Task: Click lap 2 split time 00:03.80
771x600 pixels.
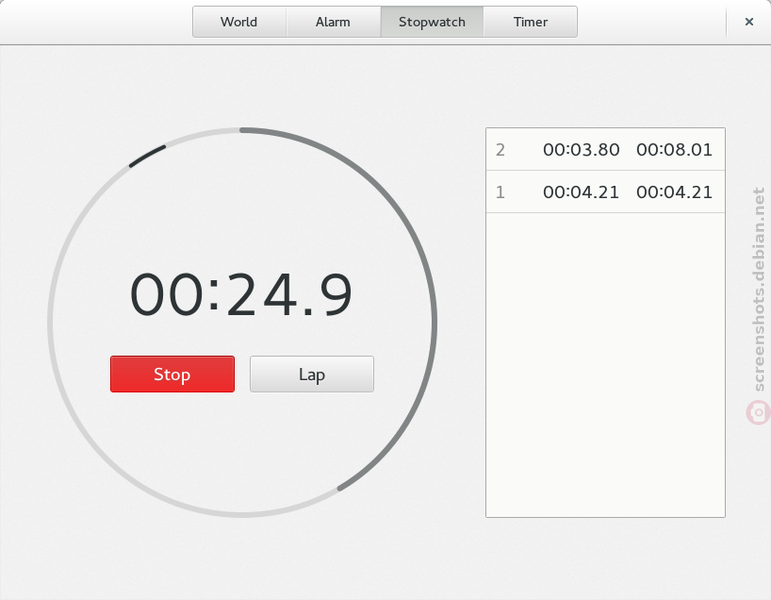Action: tap(581, 150)
